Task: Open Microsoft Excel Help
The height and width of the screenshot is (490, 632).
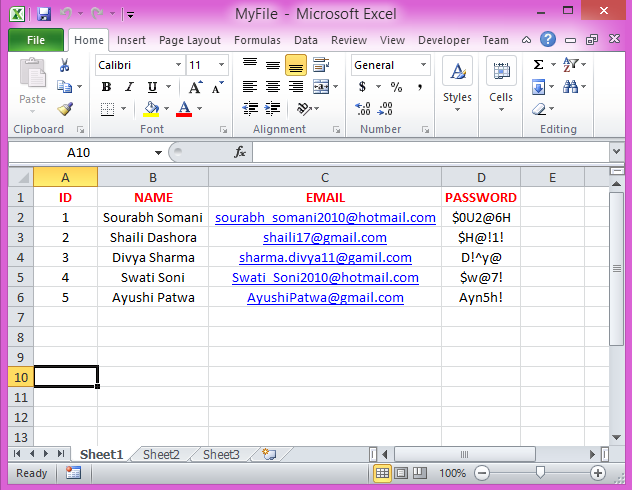Action: coord(548,39)
